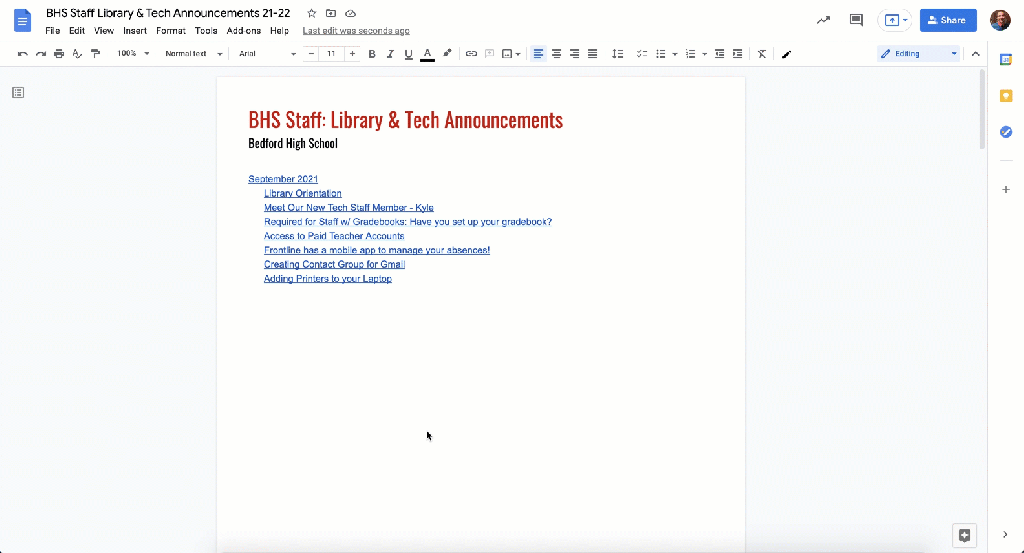Open Google Keep in side panel
Viewport: 1024px width, 553px height.
pos(1006,96)
